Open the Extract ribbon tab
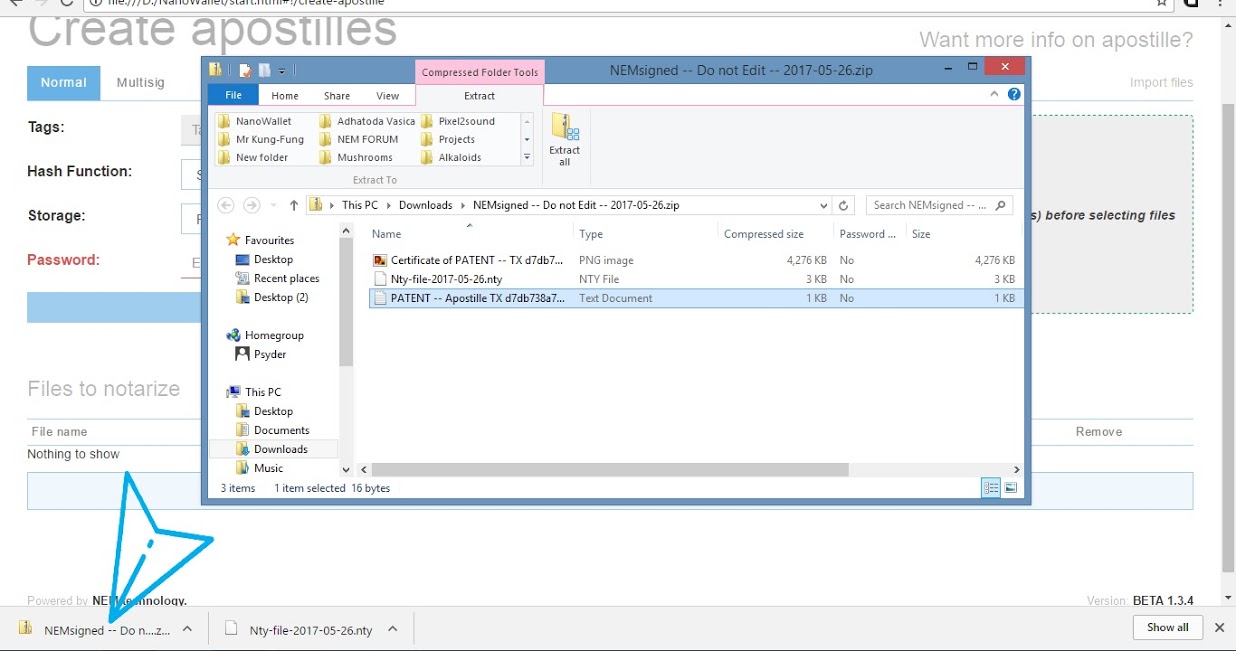Screen dimensions: 1236x651 479,95
